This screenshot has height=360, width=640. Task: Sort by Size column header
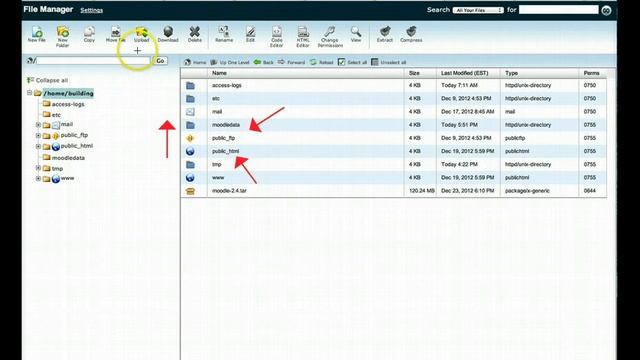click(414, 73)
